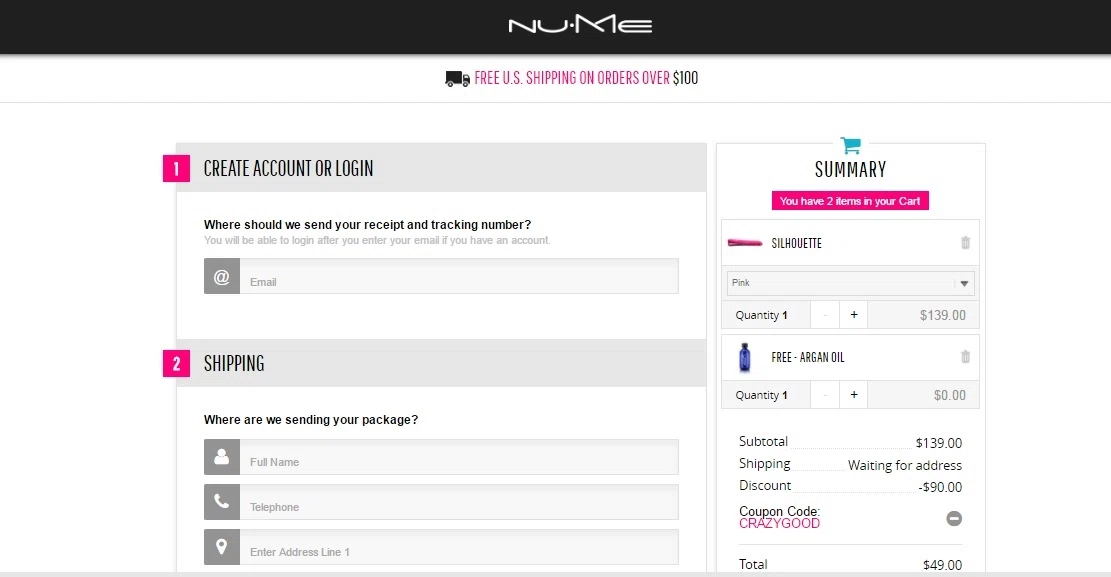Viewport: 1111px width, 577px height.
Task: Decrease Argan Oil quantity with minus
Action: (825, 395)
